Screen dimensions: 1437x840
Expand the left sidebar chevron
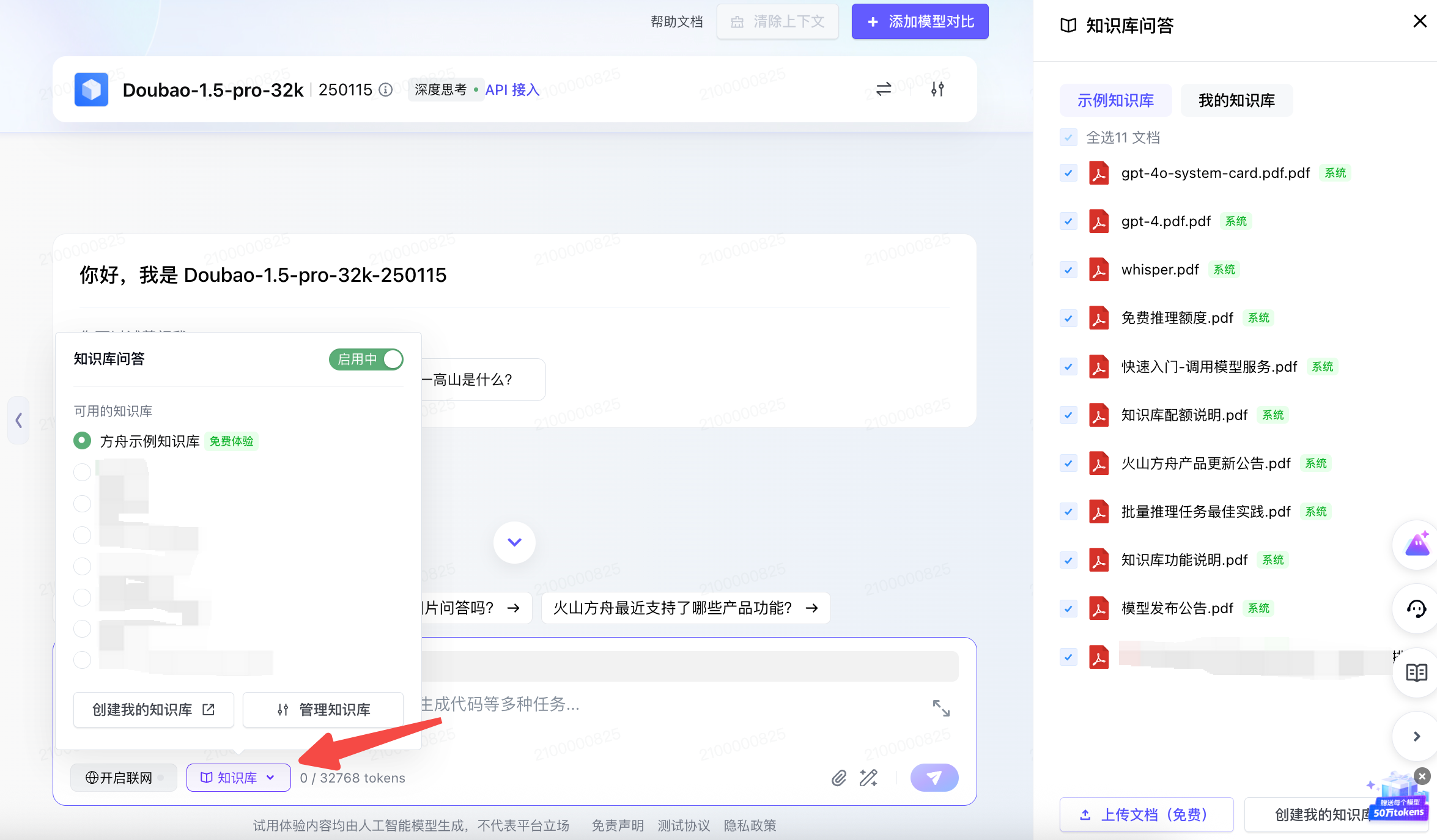(x=18, y=420)
